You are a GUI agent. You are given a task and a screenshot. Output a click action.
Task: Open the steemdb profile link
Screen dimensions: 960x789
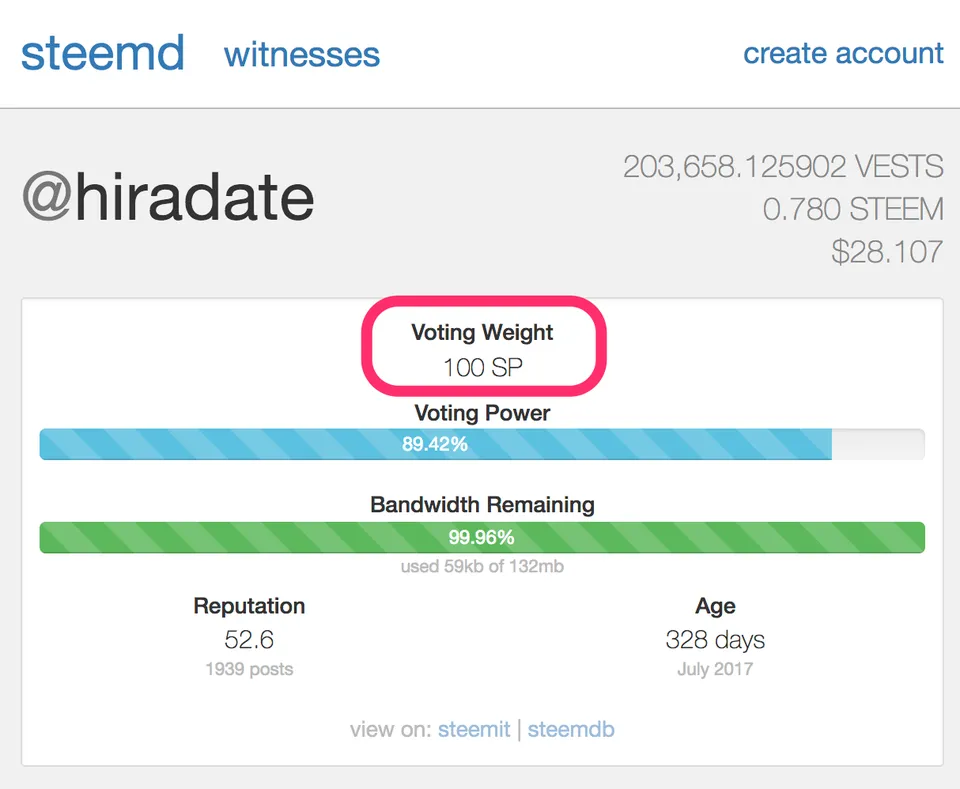pos(571,729)
